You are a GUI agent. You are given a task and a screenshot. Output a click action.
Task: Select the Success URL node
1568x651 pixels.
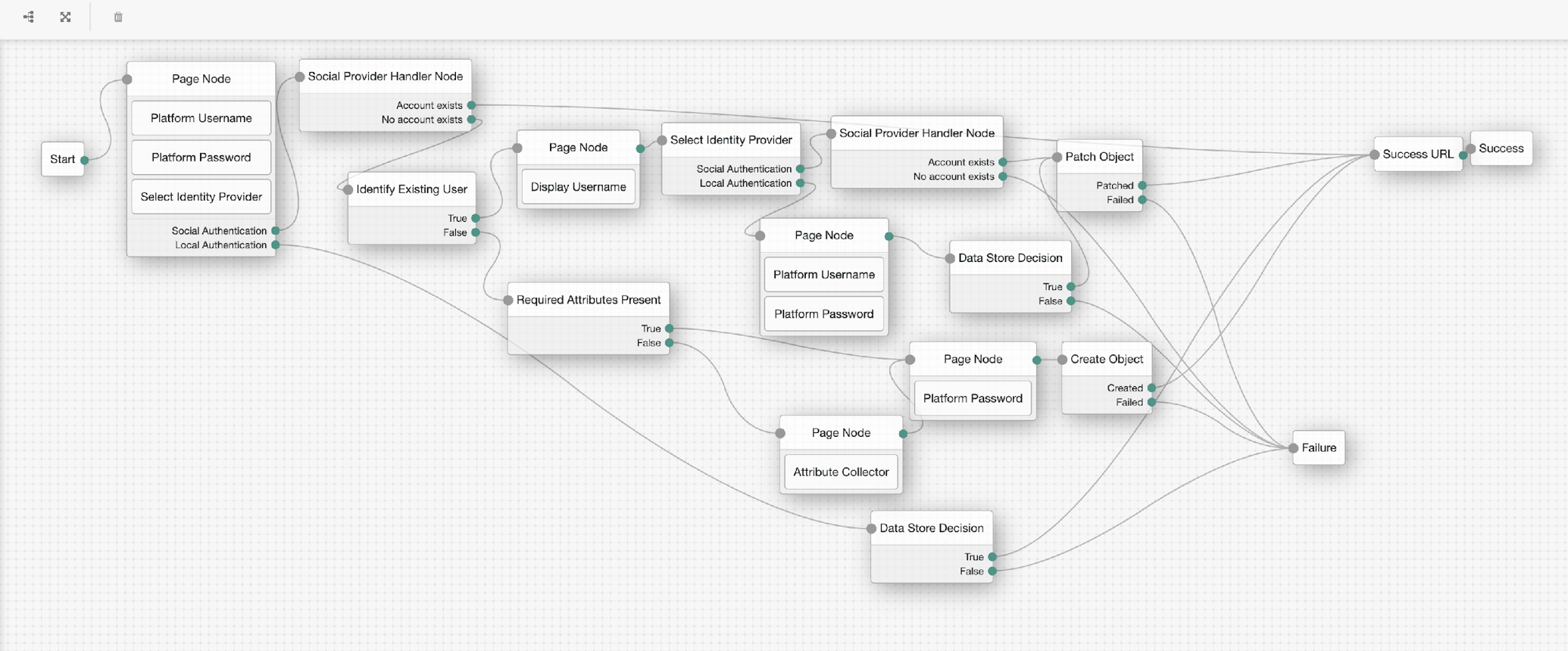1417,154
